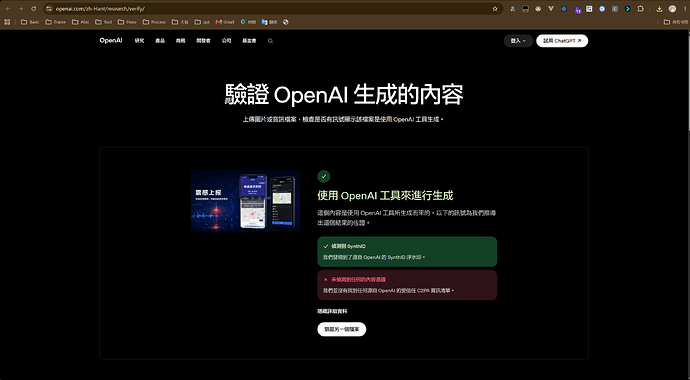Image resolution: width=690 pixels, height=380 pixels.
Task: Open the globe bookmark at the bar's end
Action: pyautogui.click(x=286, y=22)
